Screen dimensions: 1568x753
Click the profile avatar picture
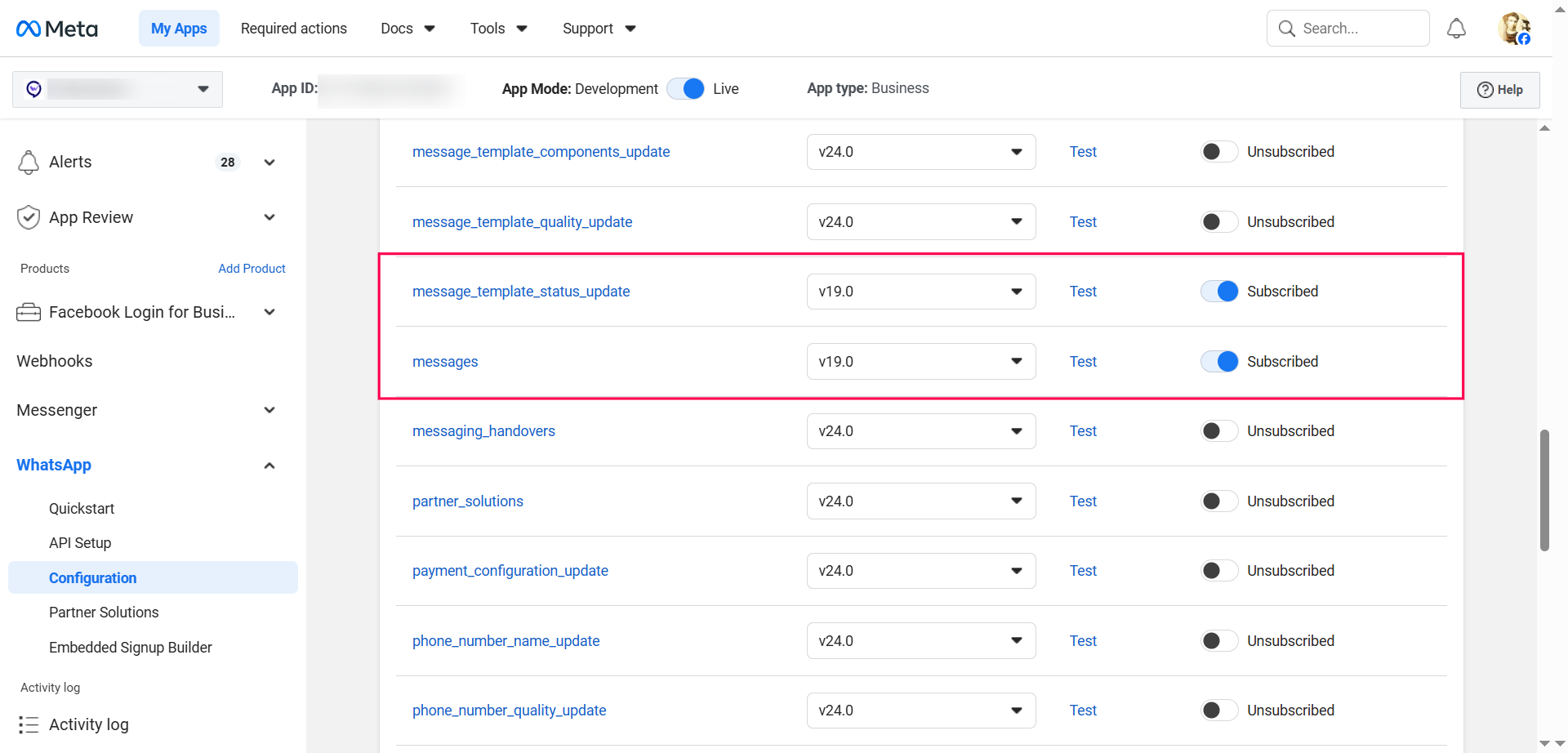[1515, 28]
